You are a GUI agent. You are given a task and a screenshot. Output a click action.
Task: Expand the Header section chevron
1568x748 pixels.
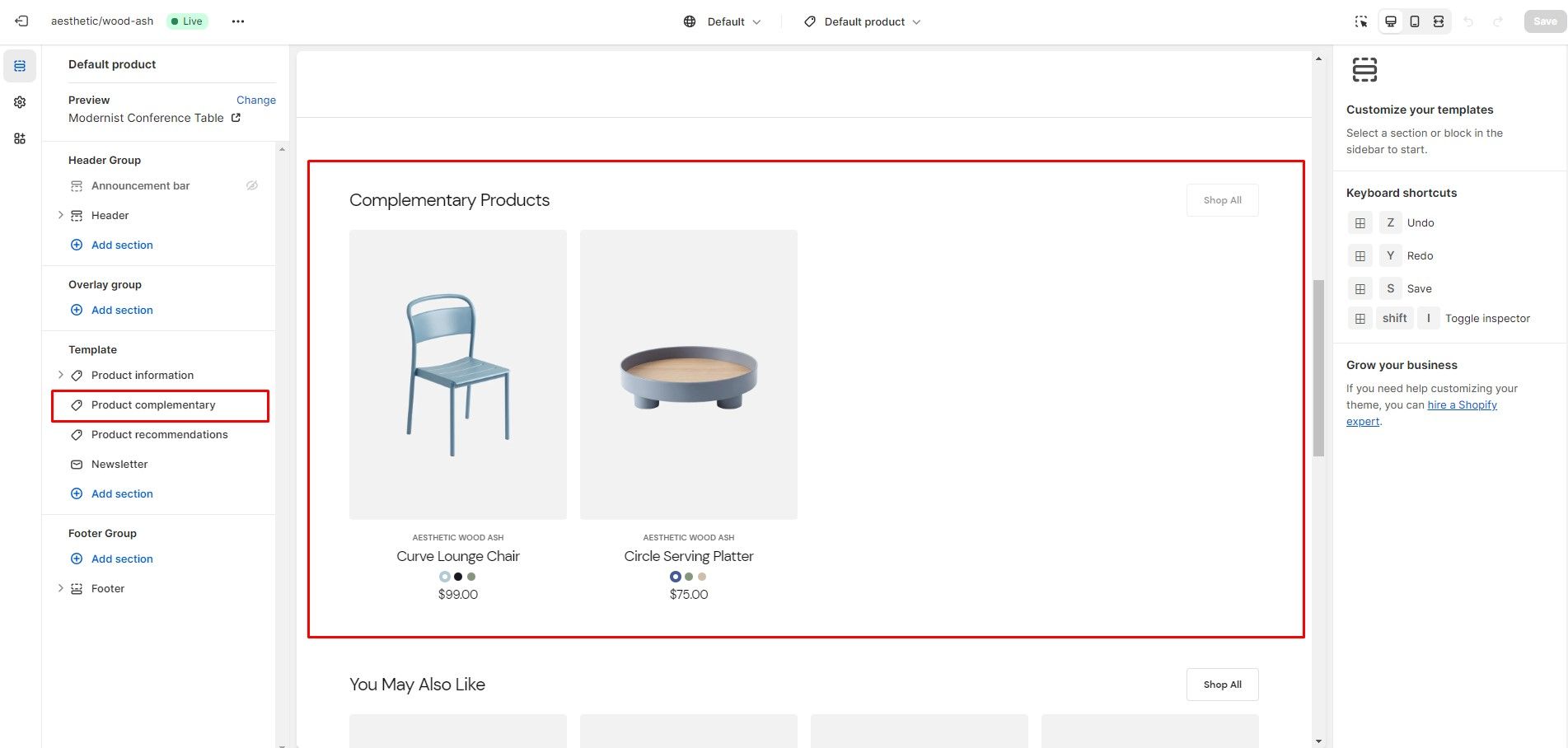click(x=60, y=215)
